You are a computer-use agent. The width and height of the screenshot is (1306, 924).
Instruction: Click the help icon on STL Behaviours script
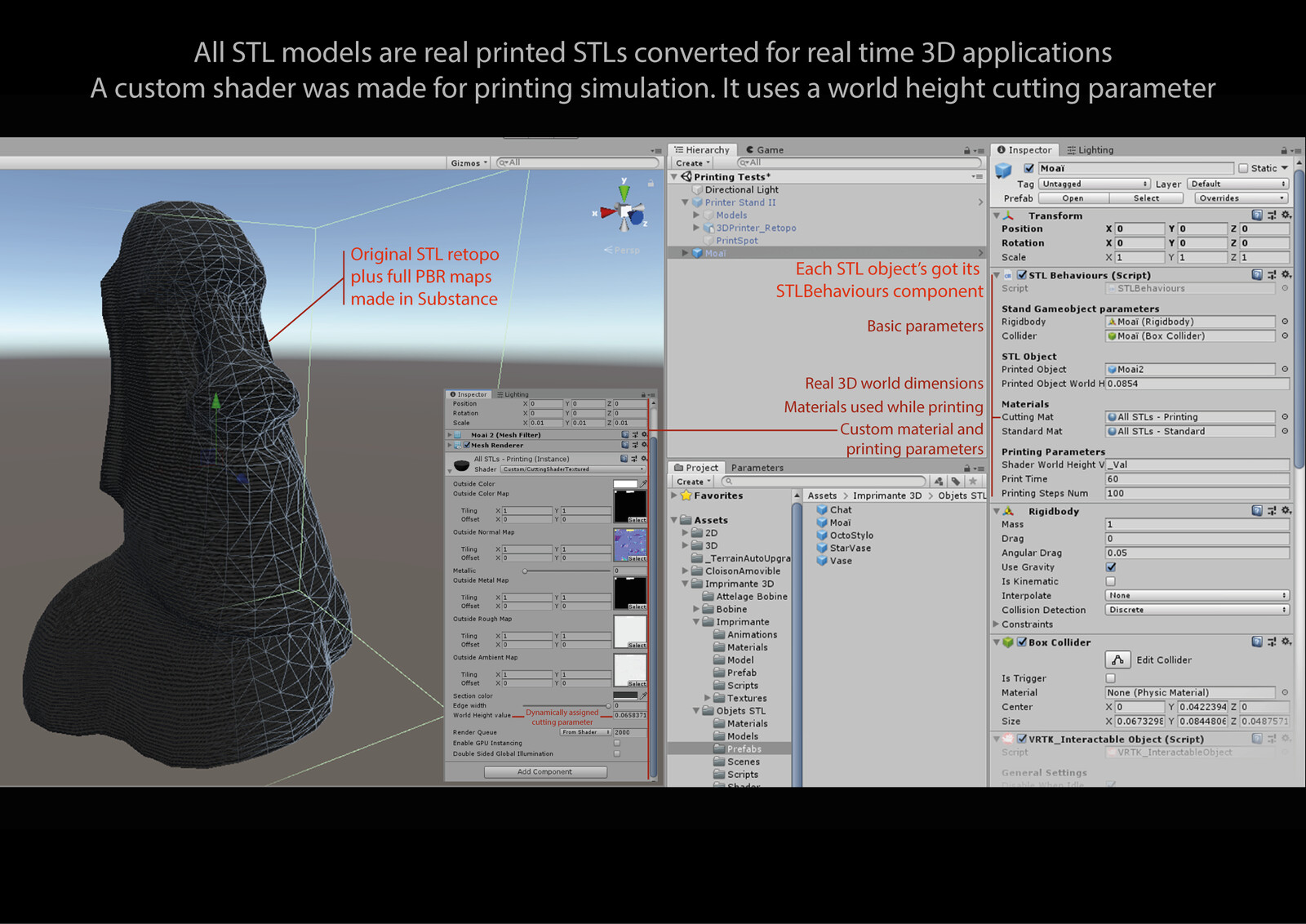(1256, 273)
